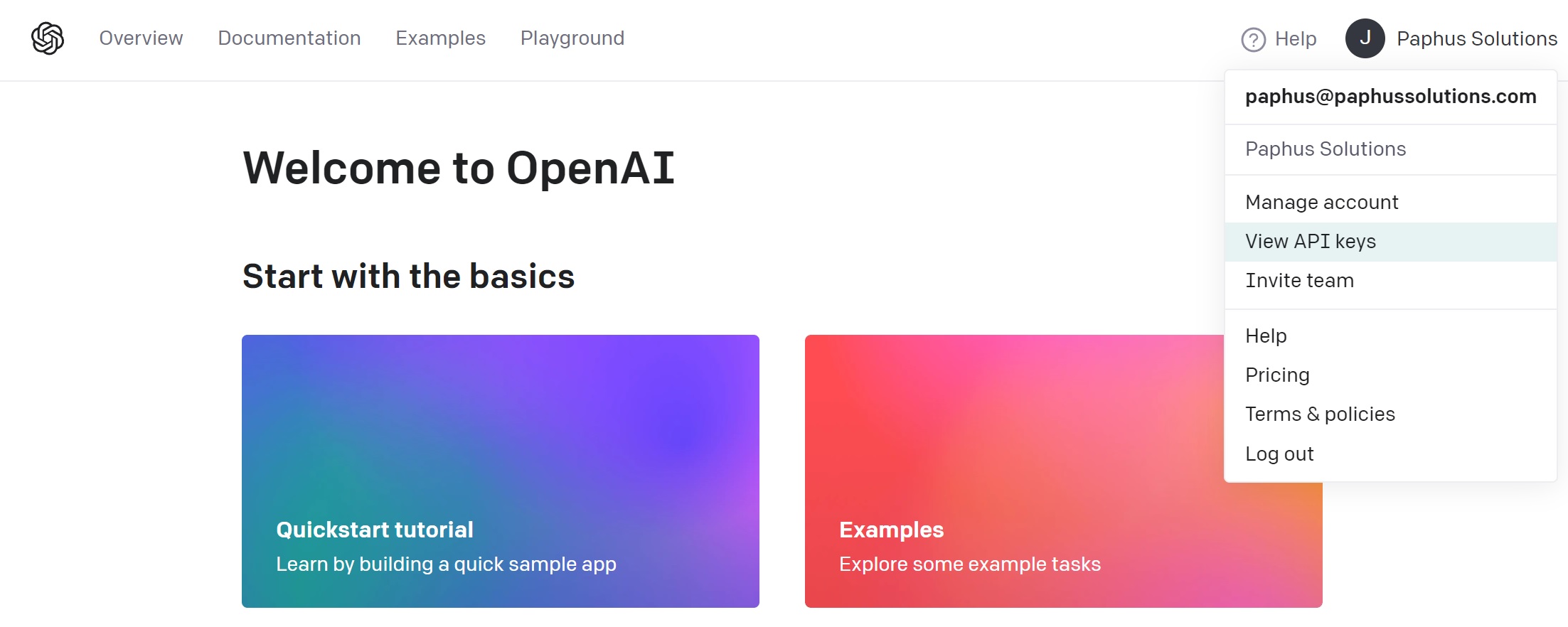The image size is (1568, 627).
Task: Select Paphus Solutions organization in menu
Action: pyautogui.click(x=1391, y=149)
